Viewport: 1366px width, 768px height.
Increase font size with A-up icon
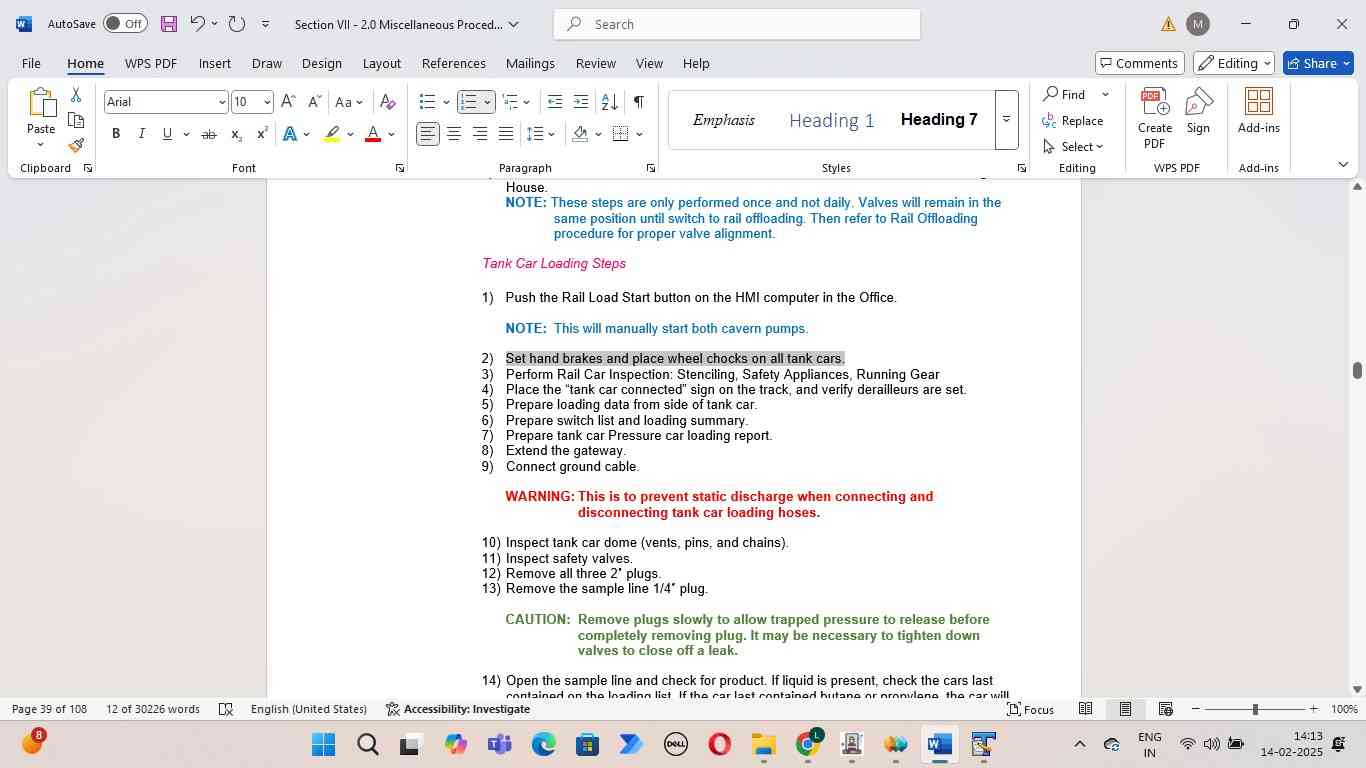[x=288, y=102]
